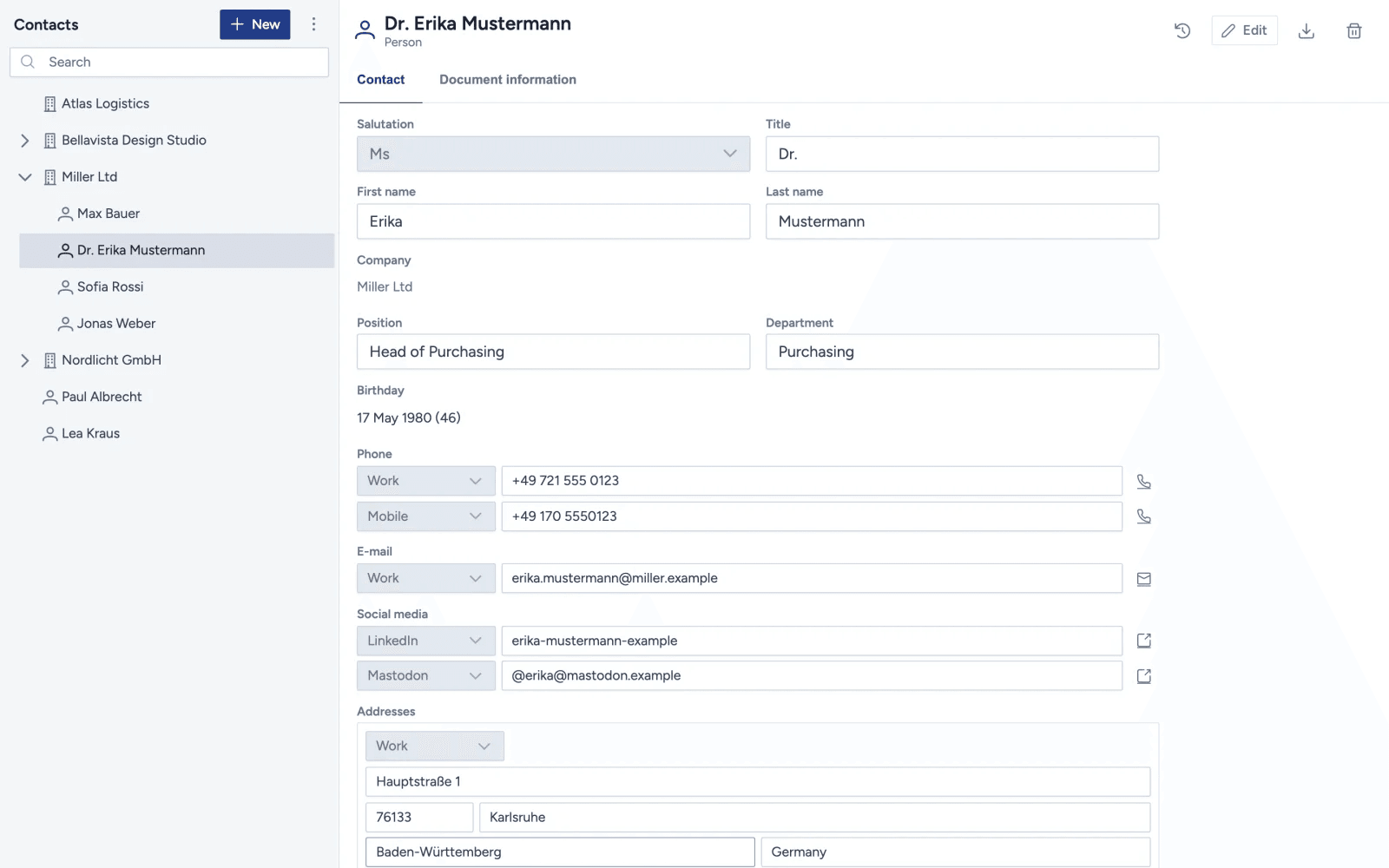The width and height of the screenshot is (1389, 868).
Task: Create a new contact with the New button
Action: (255, 24)
